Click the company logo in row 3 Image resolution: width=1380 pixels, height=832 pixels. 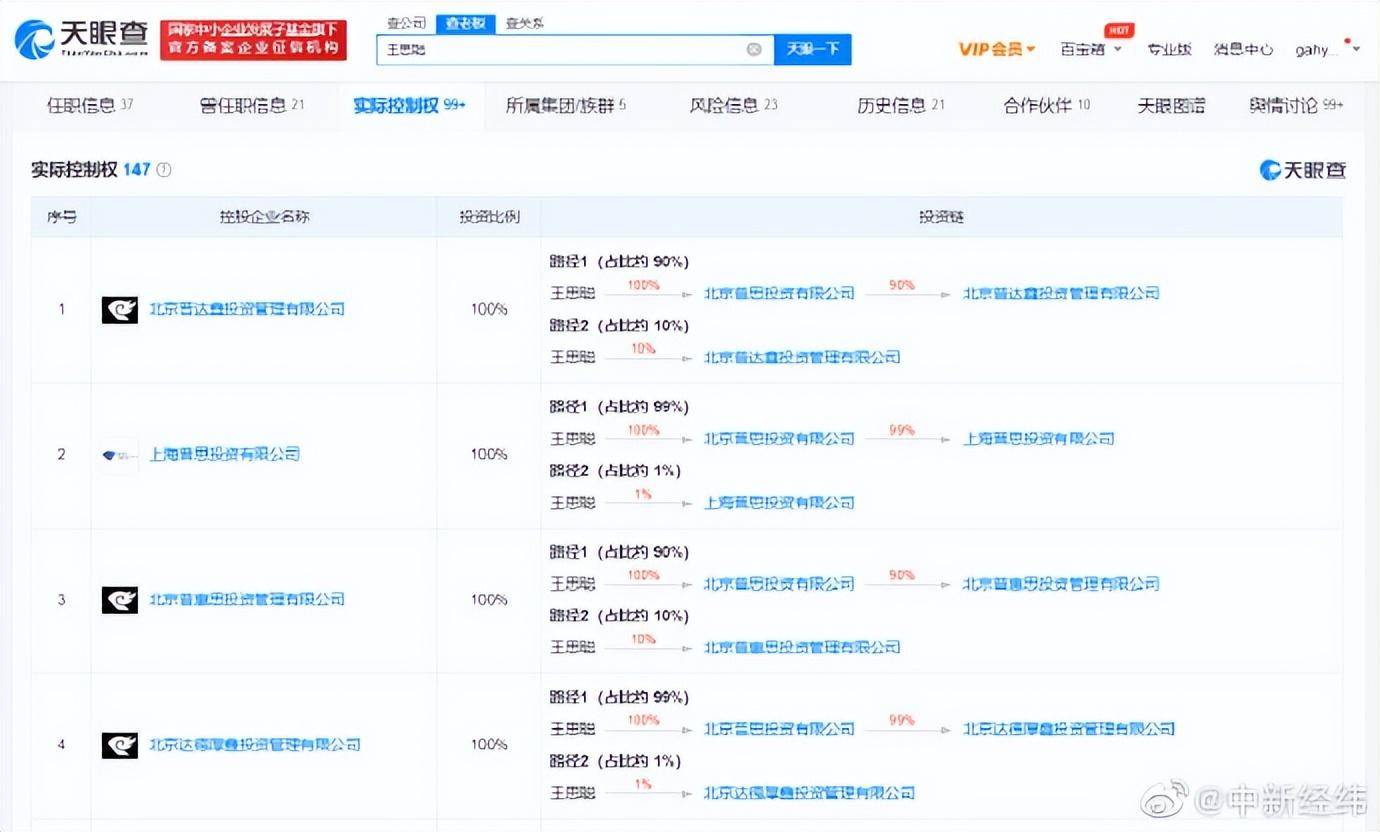(120, 600)
